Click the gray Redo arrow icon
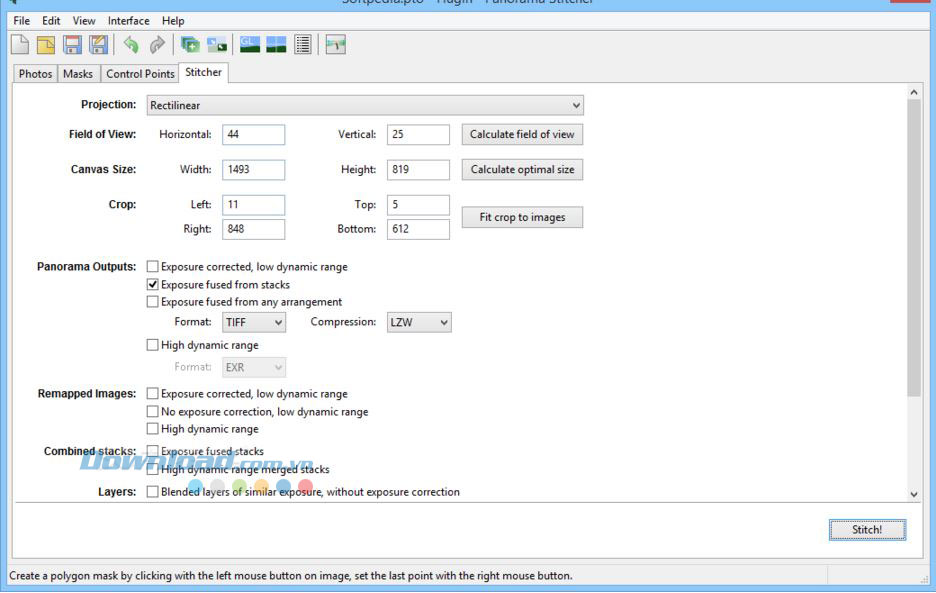936x593 pixels. click(157, 44)
